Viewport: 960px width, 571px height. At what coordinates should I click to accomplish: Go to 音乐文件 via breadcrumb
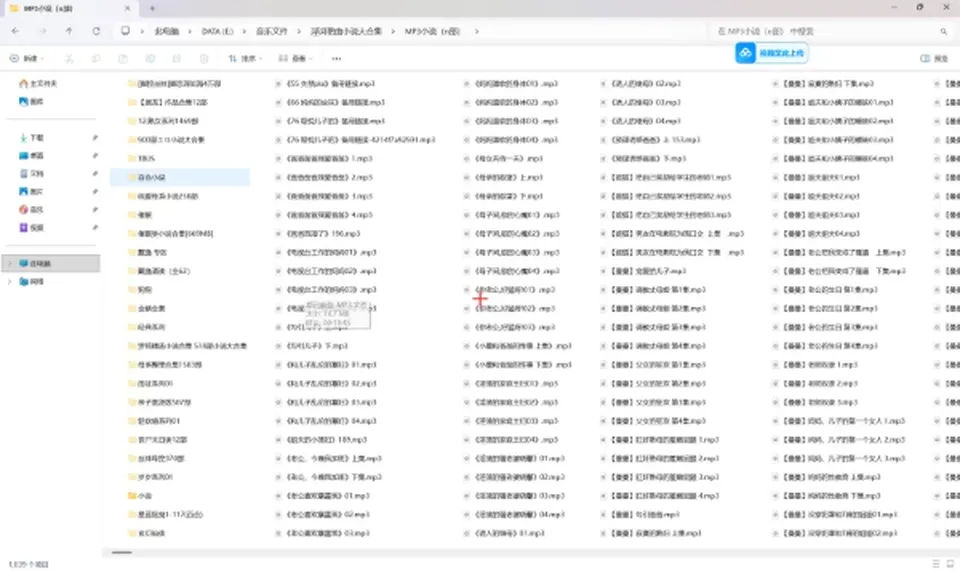272,31
